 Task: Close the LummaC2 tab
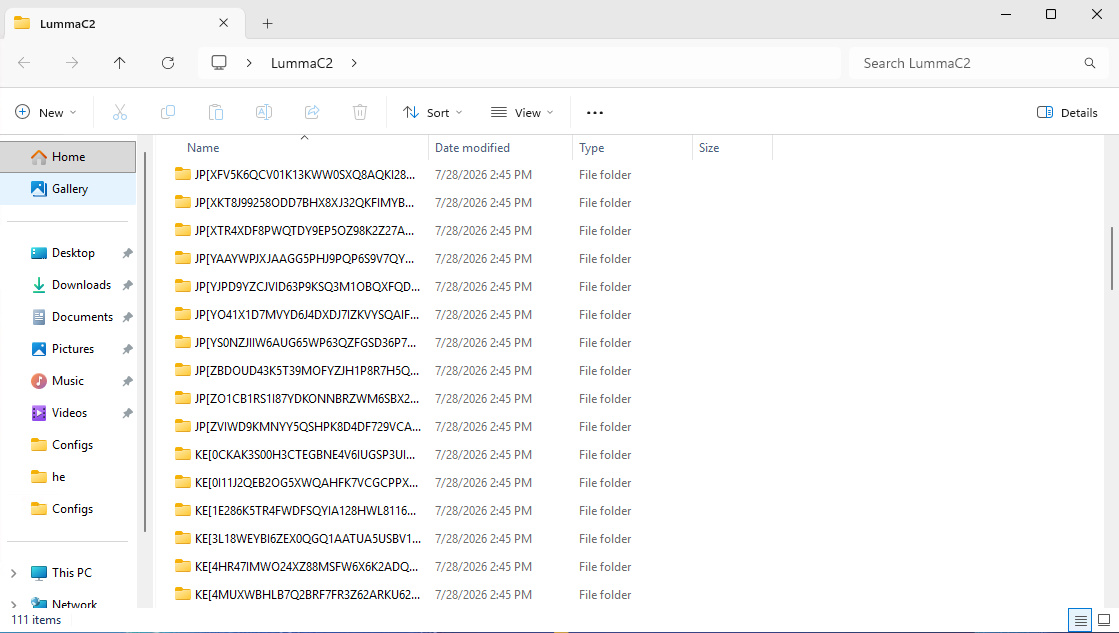tap(223, 23)
